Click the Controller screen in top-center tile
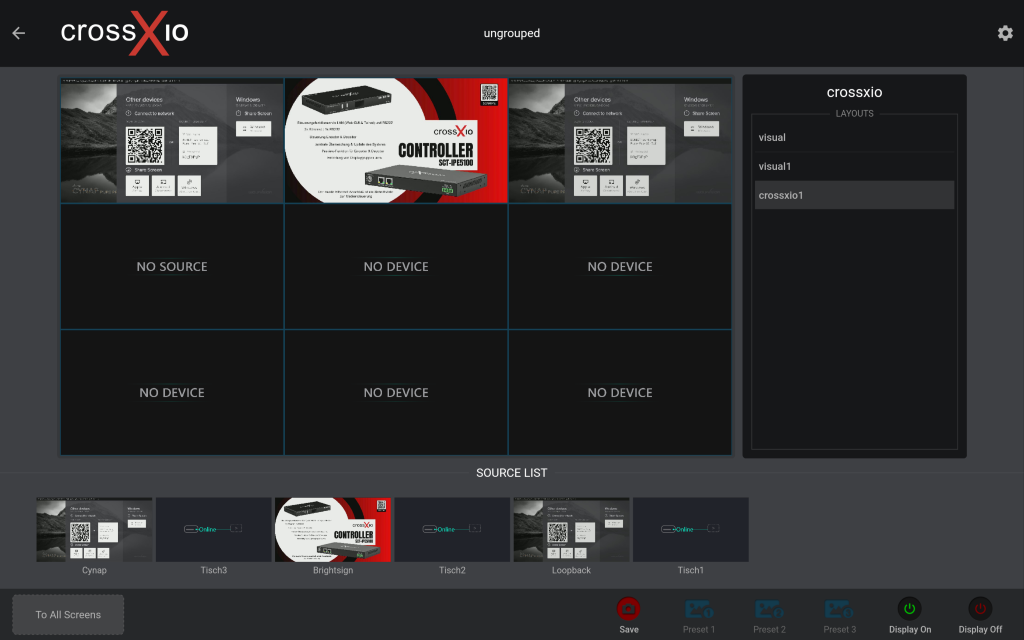Screen dimensions: 1024x640 pyautogui.click(x=396, y=141)
